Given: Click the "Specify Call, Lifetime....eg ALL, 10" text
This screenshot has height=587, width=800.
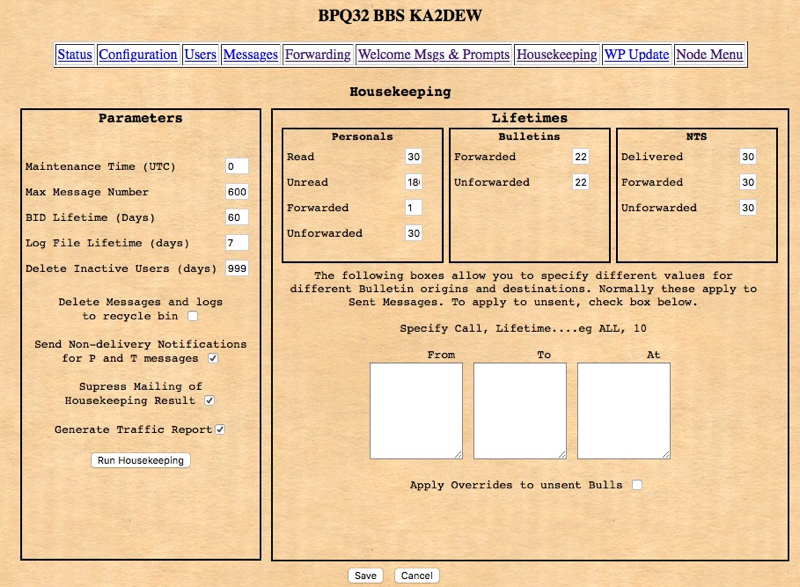Looking at the screenshot, I should (x=523, y=328).
